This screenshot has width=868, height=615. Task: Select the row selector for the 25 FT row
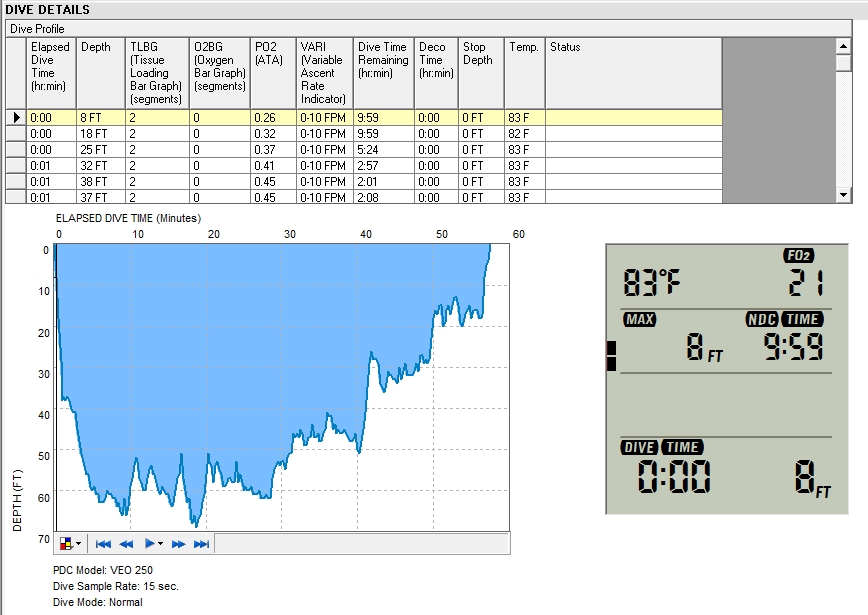[16, 149]
